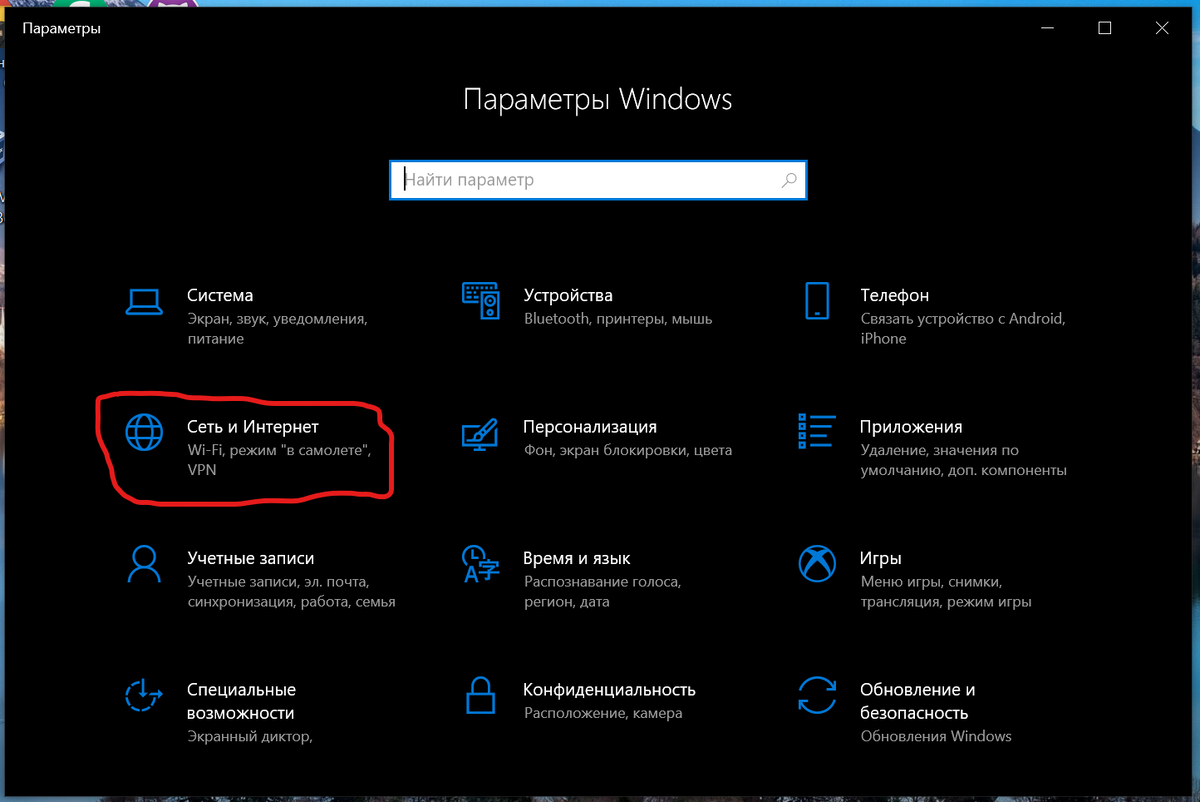Open the Телефон settings label

point(895,295)
